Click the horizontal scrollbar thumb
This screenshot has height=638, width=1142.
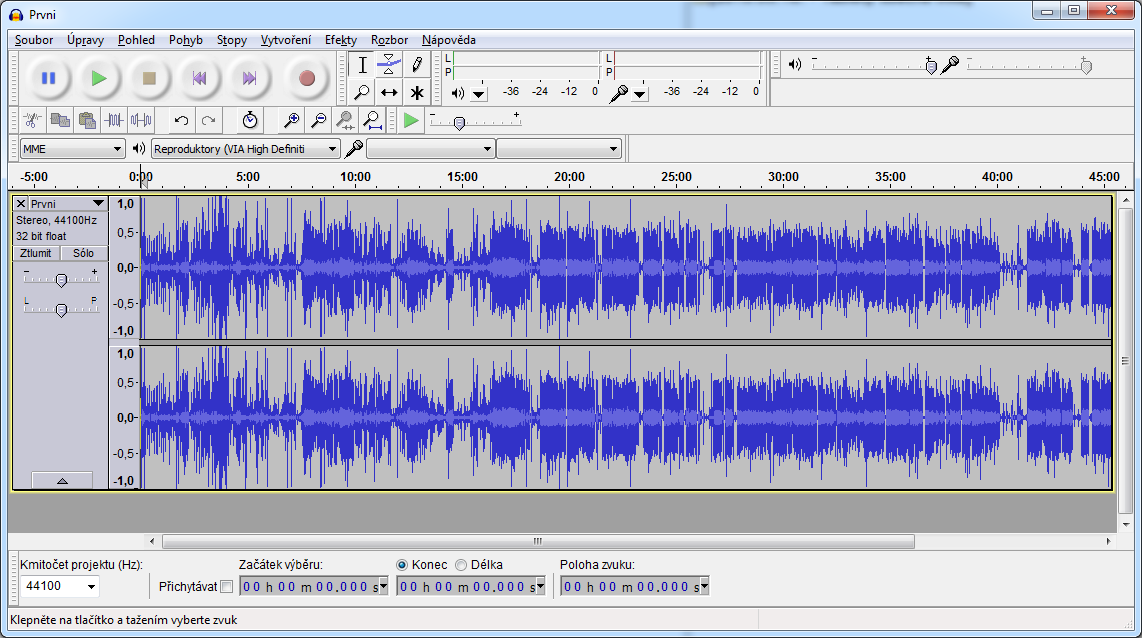538,541
